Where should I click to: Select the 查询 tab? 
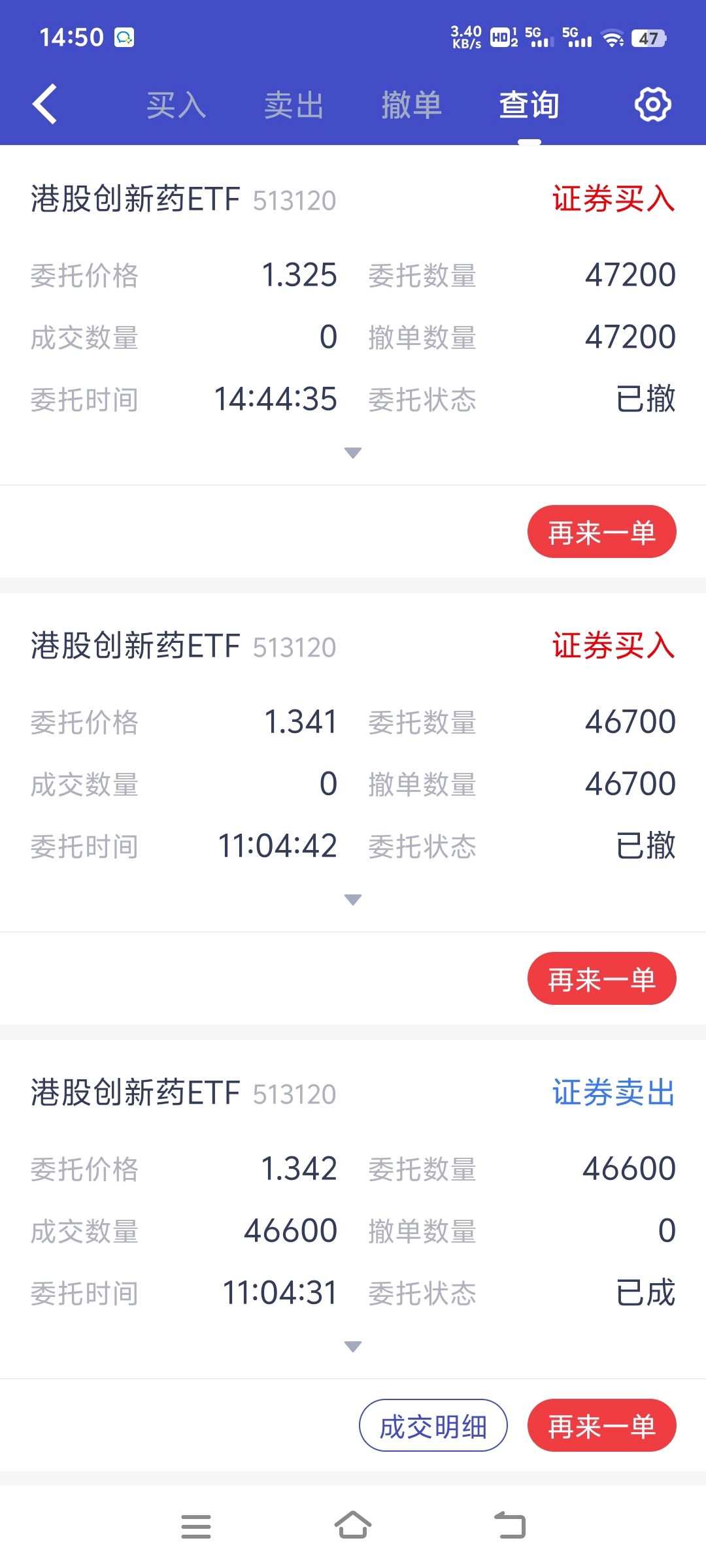pyautogui.click(x=529, y=105)
